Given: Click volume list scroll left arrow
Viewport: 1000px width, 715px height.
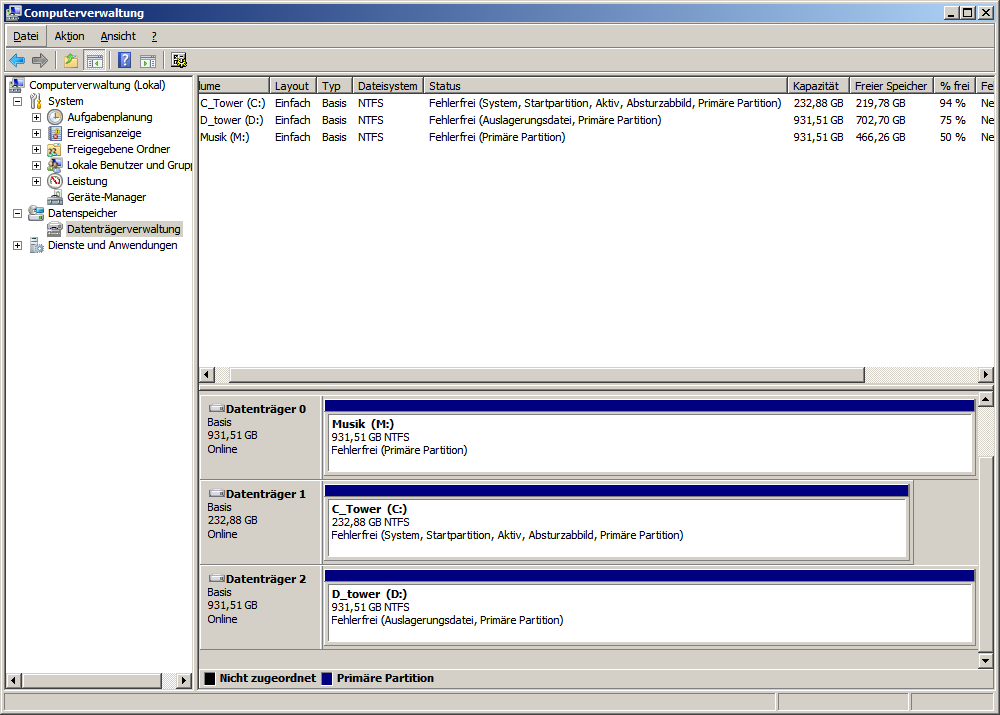Looking at the screenshot, I should [x=207, y=374].
